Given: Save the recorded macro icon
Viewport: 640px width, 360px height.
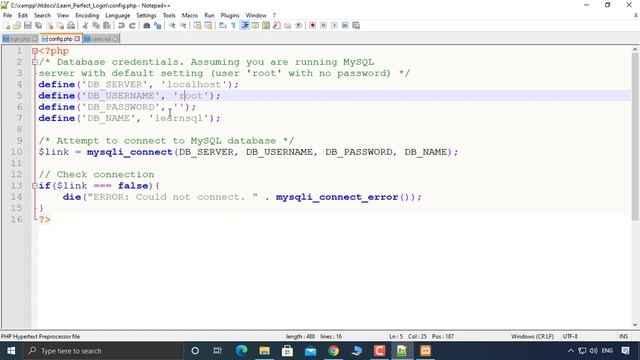Looking at the screenshot, I should [x=356, y=25].
